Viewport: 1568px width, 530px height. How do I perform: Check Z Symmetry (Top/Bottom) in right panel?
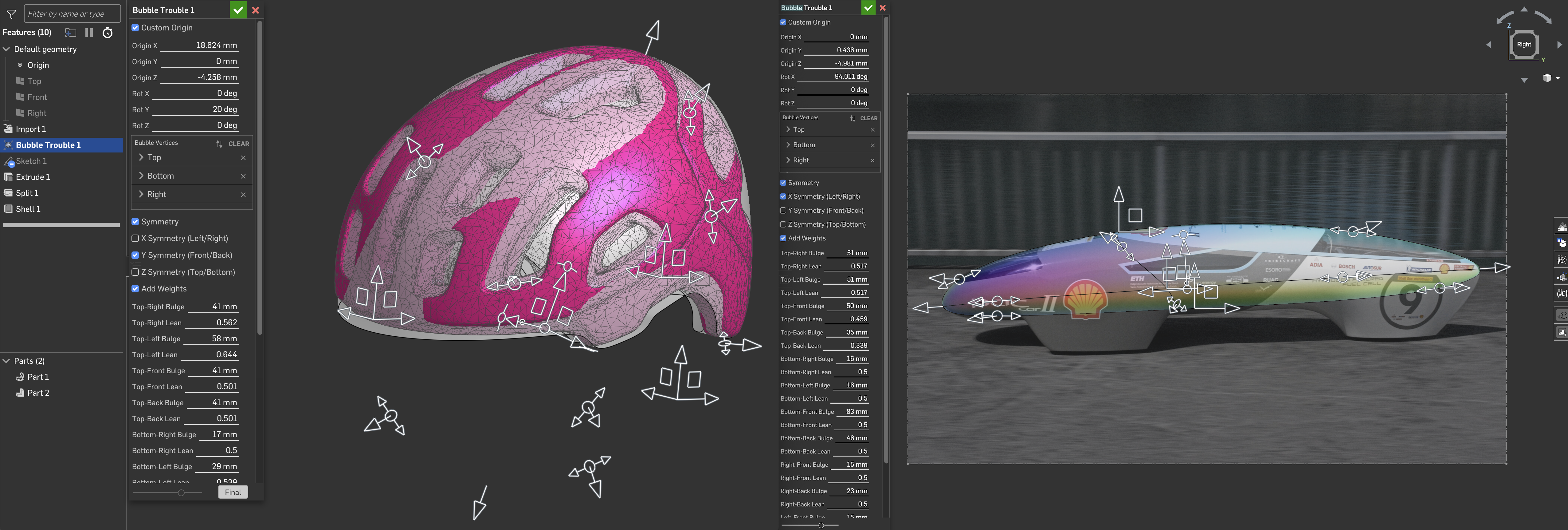(x=783, y=224)
